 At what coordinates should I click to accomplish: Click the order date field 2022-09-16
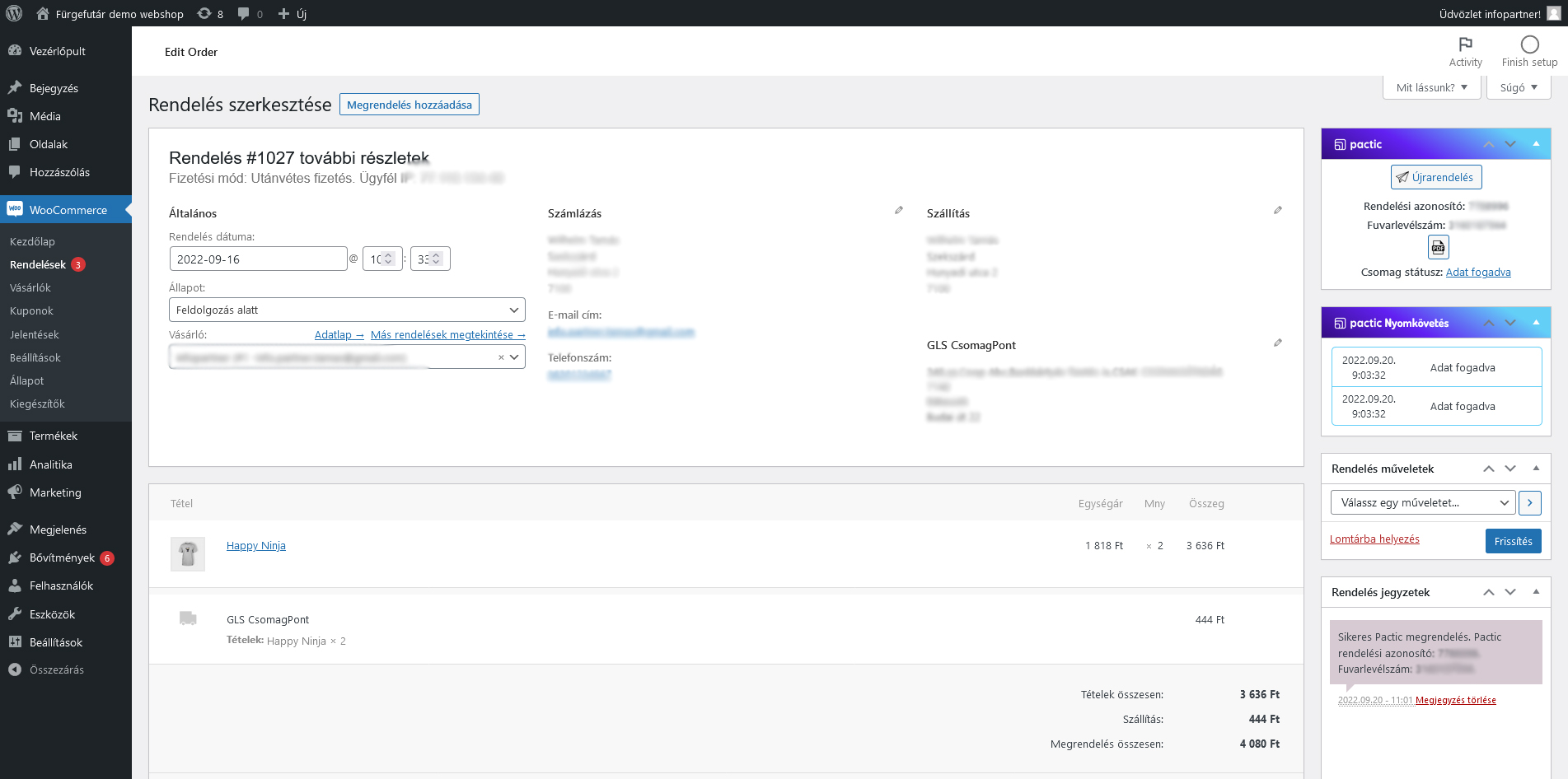[x=258, y=259]
